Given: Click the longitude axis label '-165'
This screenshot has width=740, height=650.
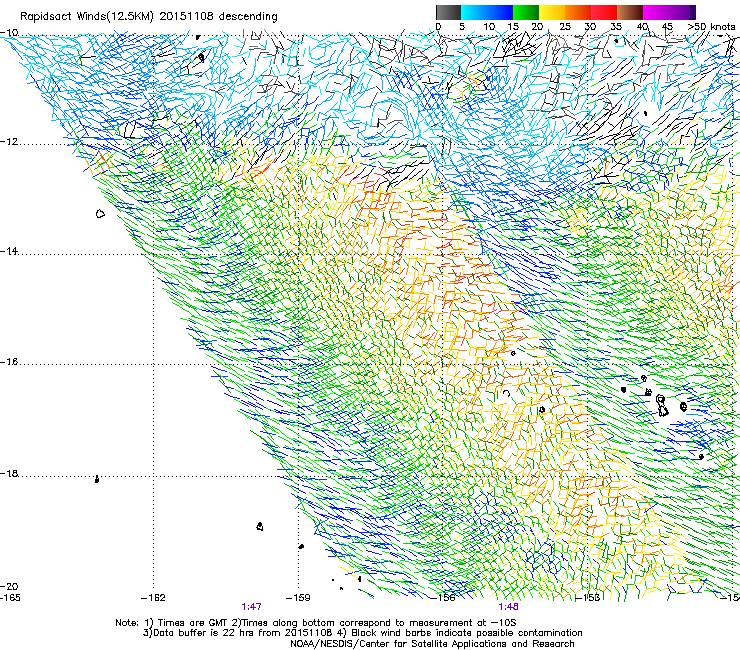Looking at the screenshot, I should [x=10, y=597].
